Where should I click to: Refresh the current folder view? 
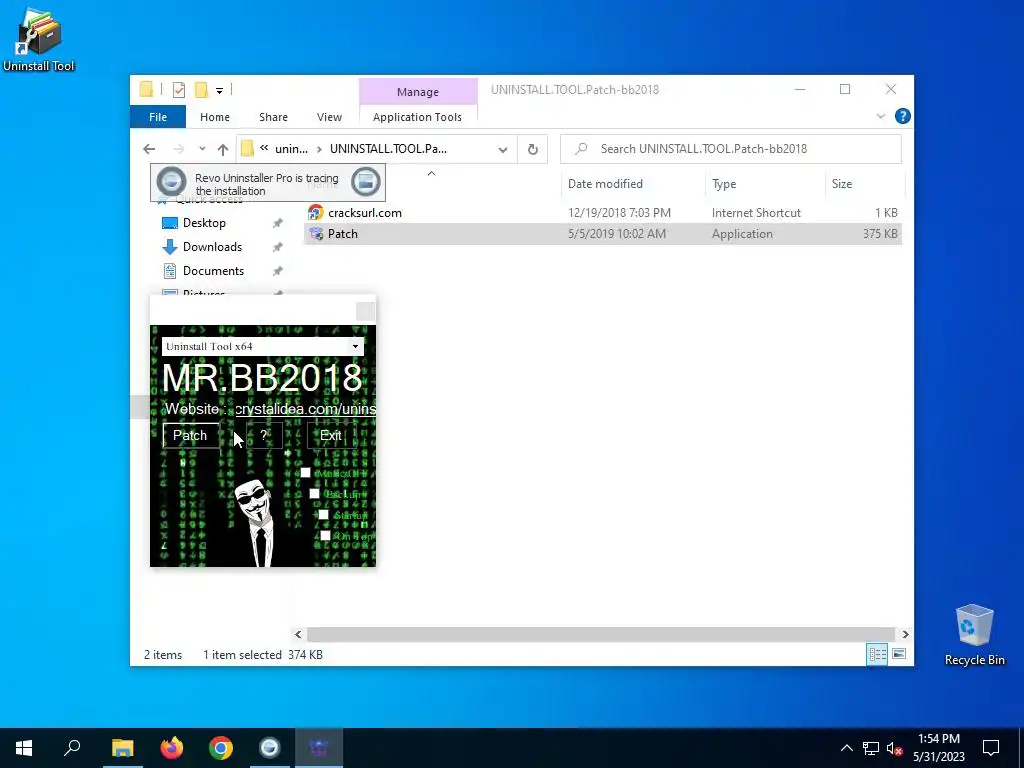(532, 149)
